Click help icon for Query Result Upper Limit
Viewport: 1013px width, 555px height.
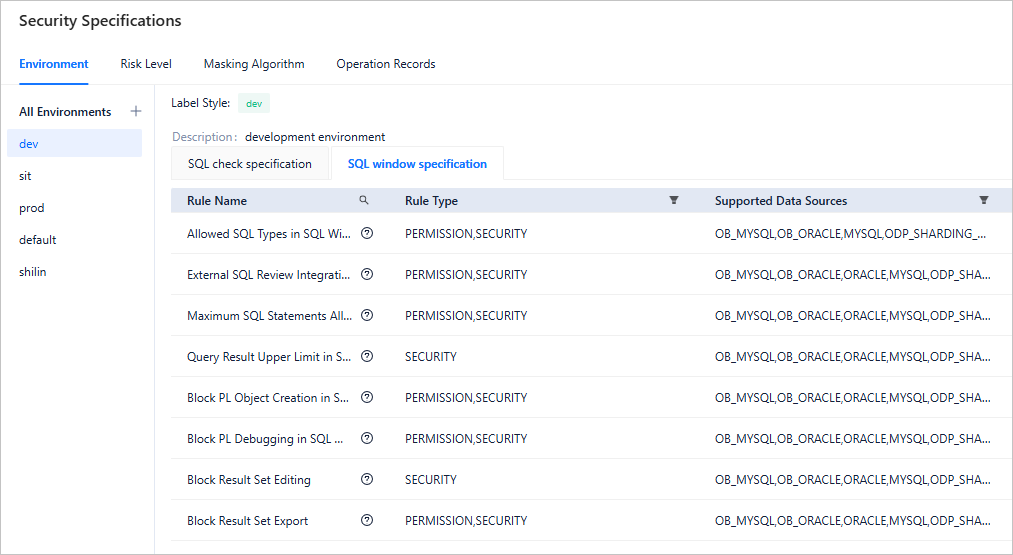(x=367, y=356)
